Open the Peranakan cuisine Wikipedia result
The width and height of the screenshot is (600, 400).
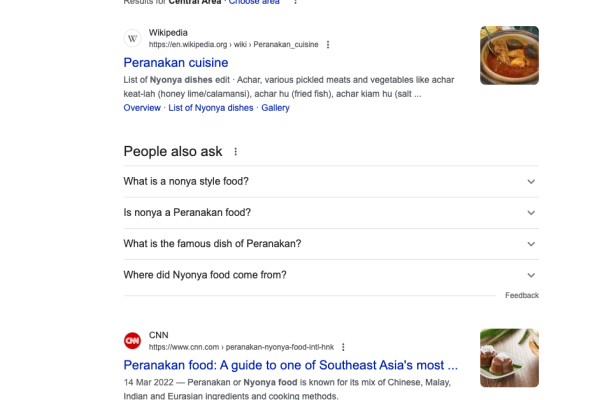point(176,62)
